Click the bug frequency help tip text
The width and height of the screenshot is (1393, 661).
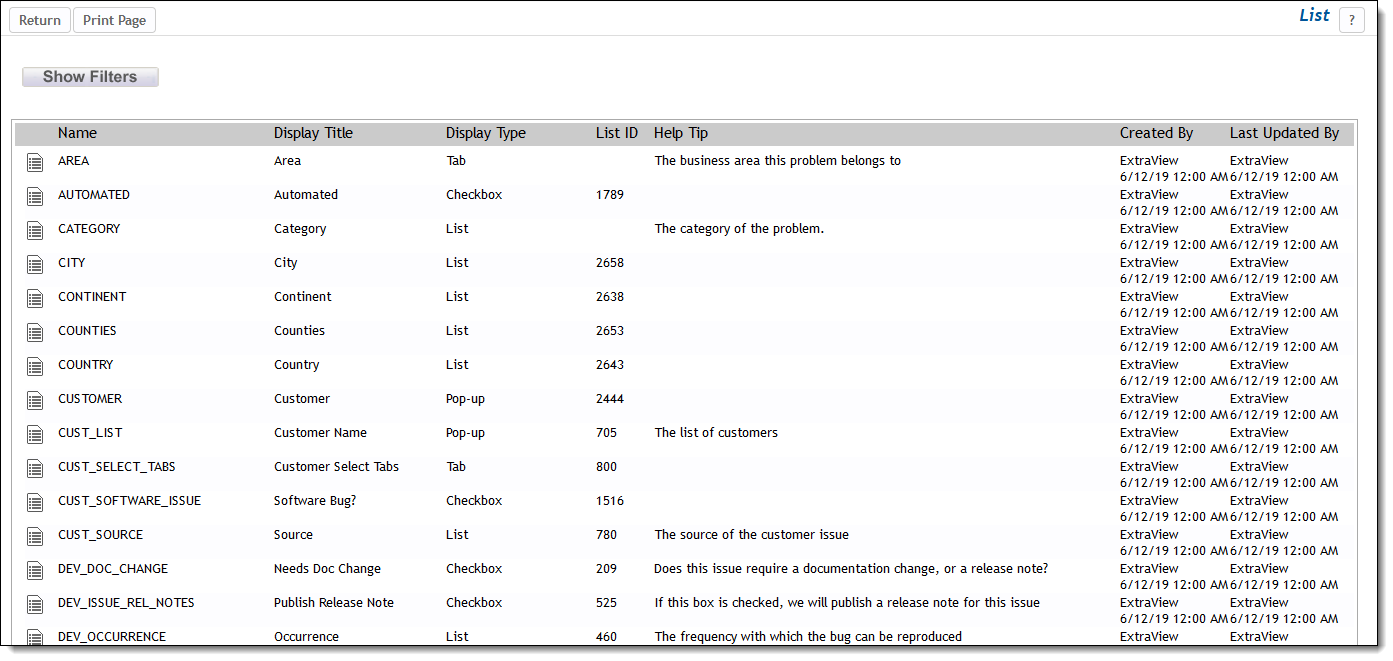pyautogui.click(x=808, y=636)
